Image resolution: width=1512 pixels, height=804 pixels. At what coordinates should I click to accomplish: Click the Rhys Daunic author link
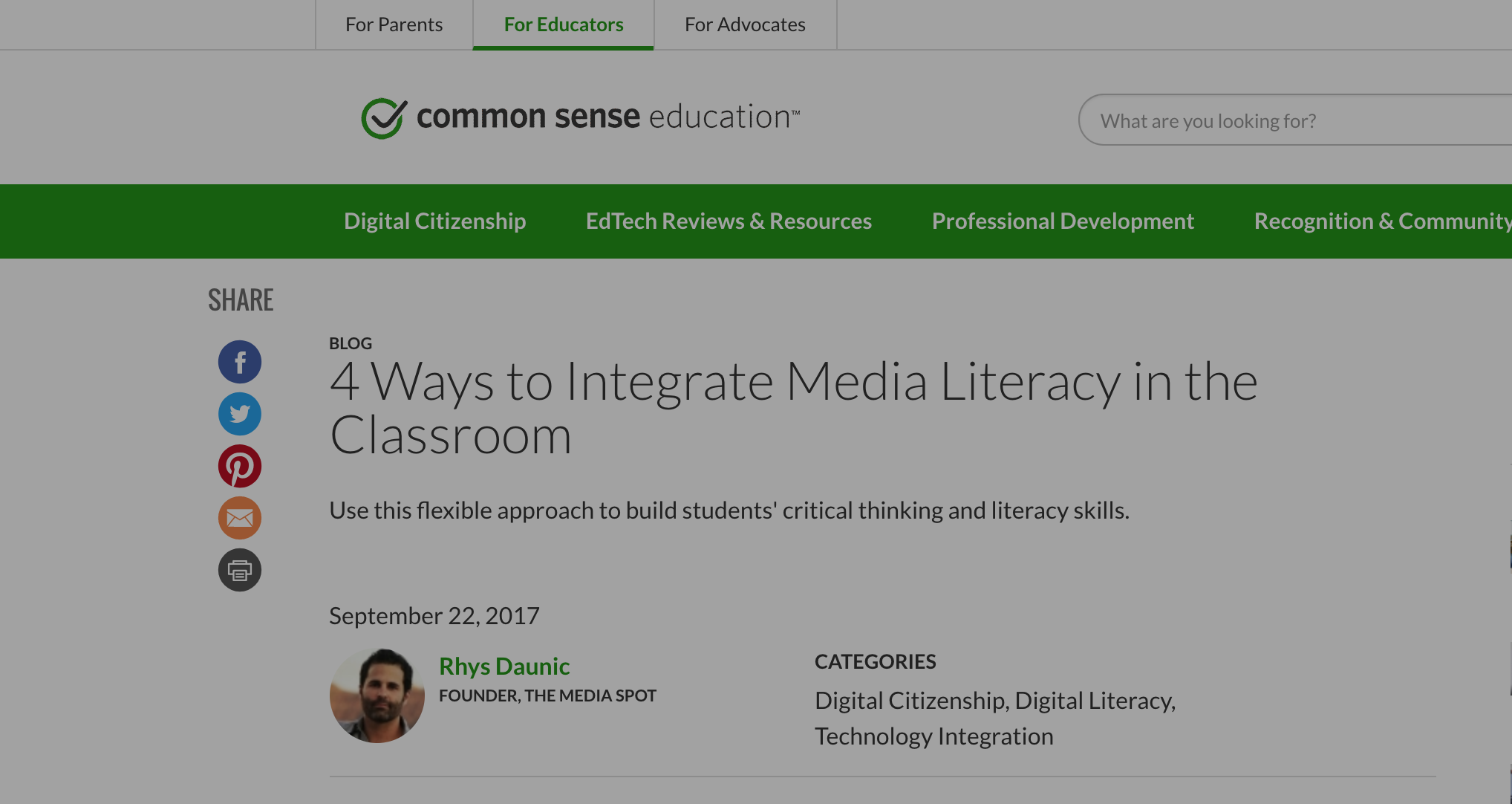point(504,666)
